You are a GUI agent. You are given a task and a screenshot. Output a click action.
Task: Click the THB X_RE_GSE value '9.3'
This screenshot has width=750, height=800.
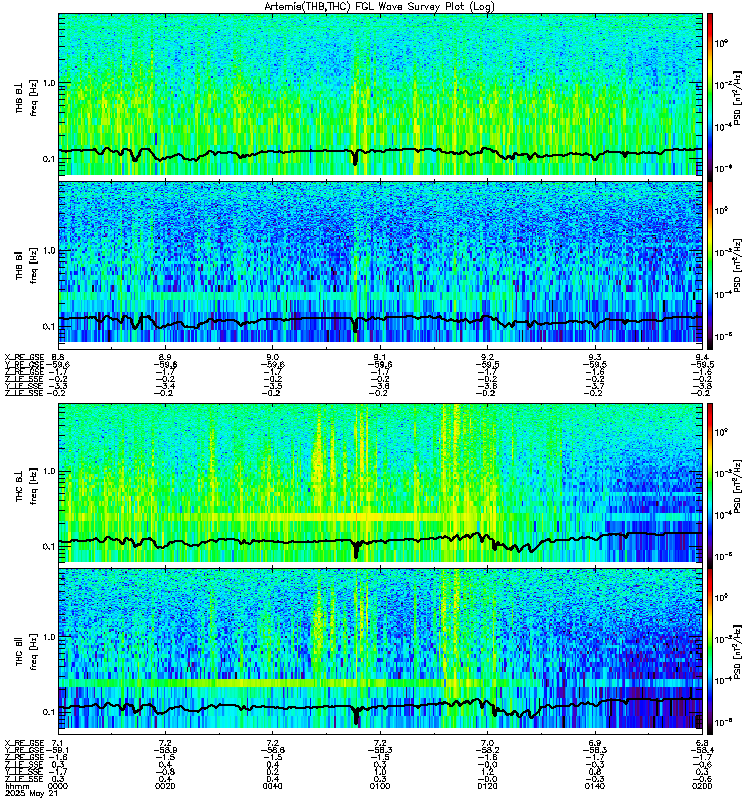[x=595, y=357]
